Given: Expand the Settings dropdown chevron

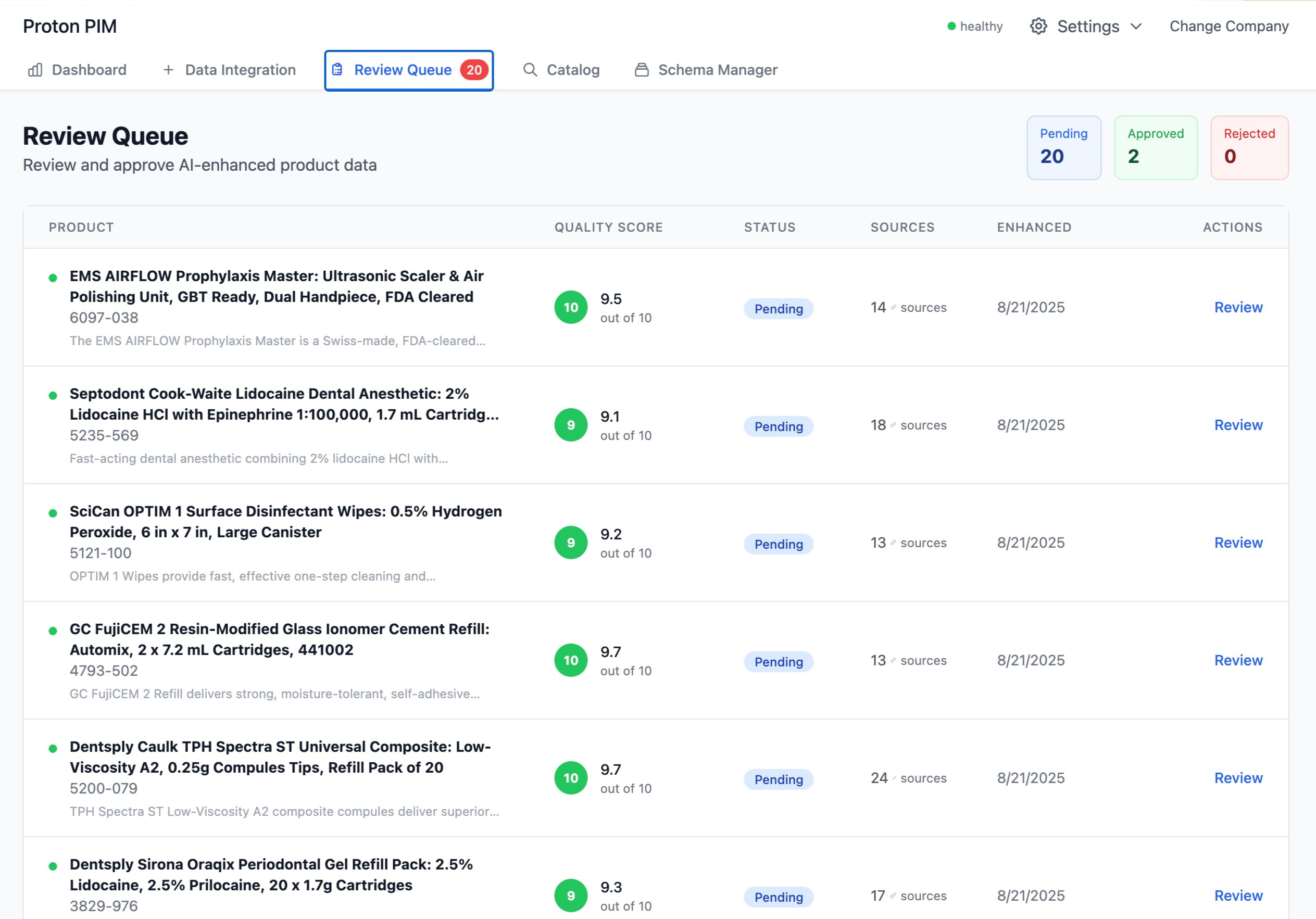Looking at the screenshot, I should [x=1136, y=27].
